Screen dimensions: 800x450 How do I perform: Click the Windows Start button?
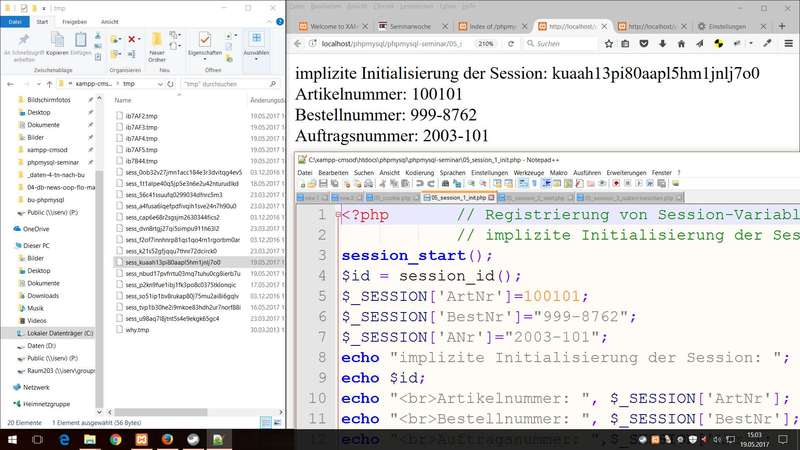[x=15, y=437]
